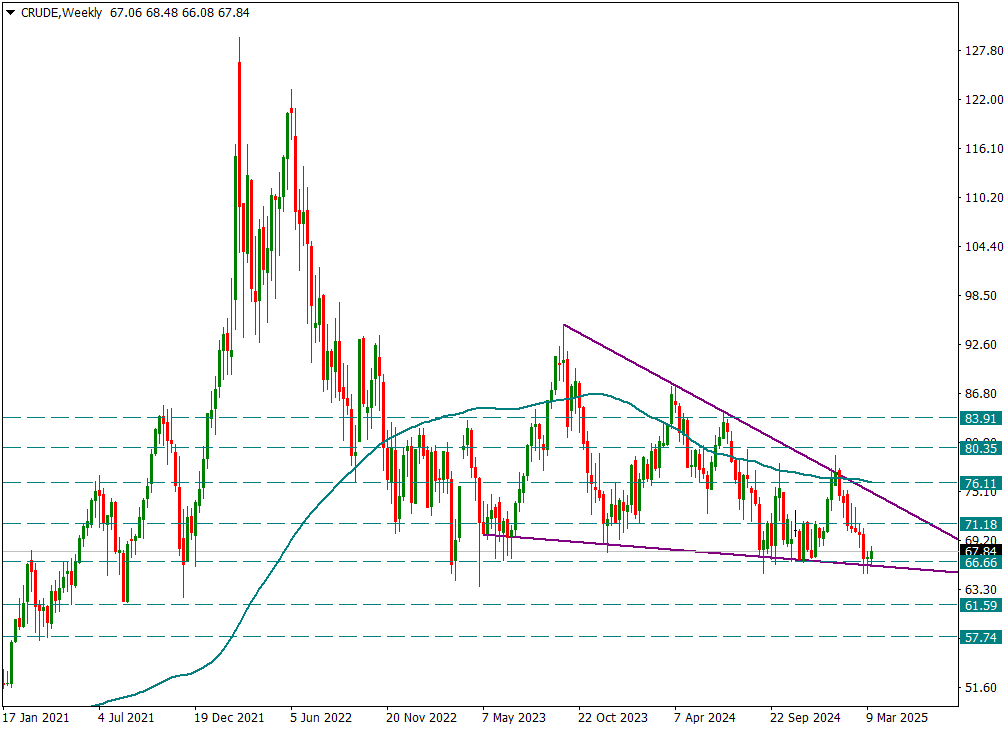1008x730 pixels.
Task: Click the 122.00 price scale value
Action: pos(984,99)
